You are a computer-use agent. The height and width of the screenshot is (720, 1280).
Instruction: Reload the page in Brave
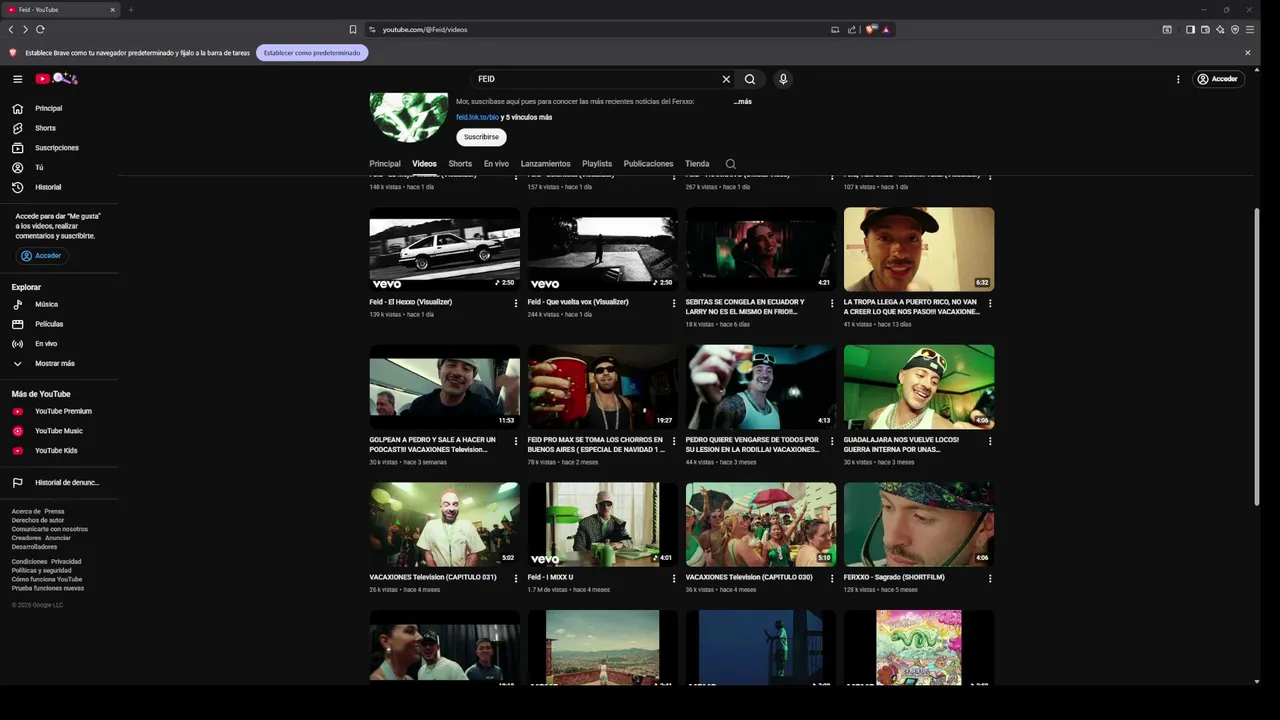40,30
